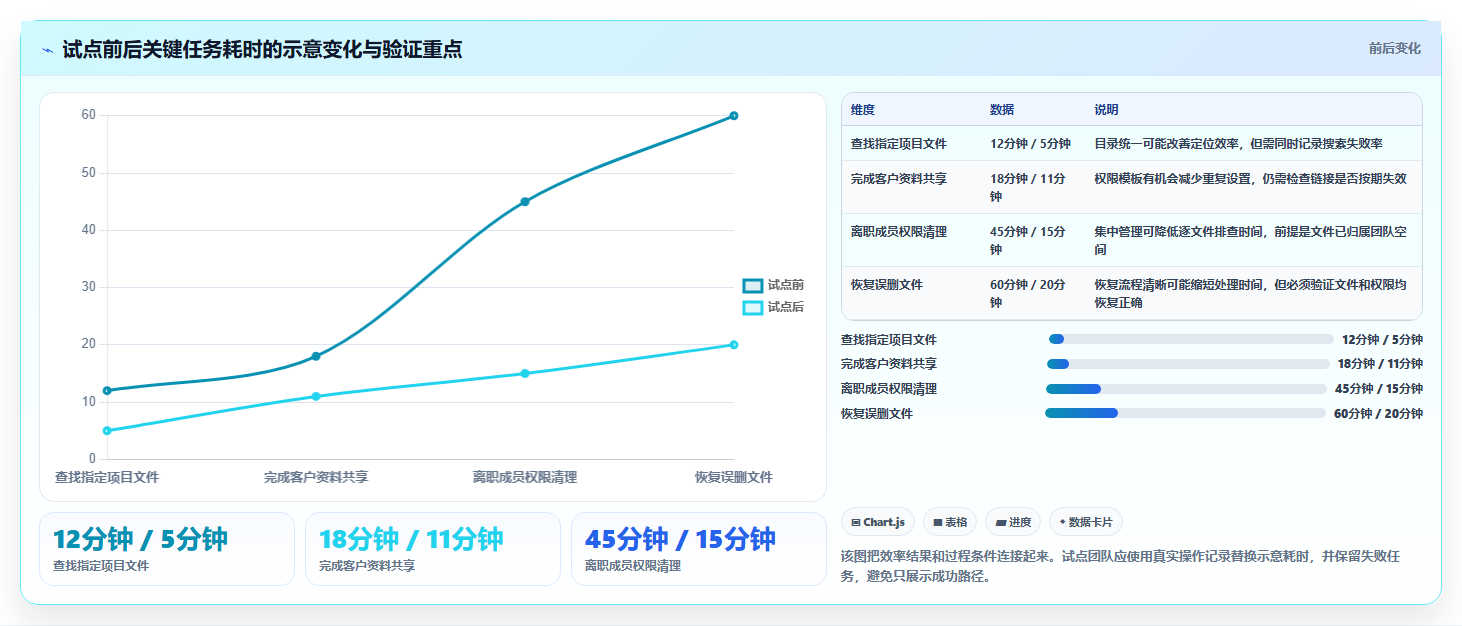Select the 试点前 data point at value 45
1462x626 pixels.
[525, 202]
